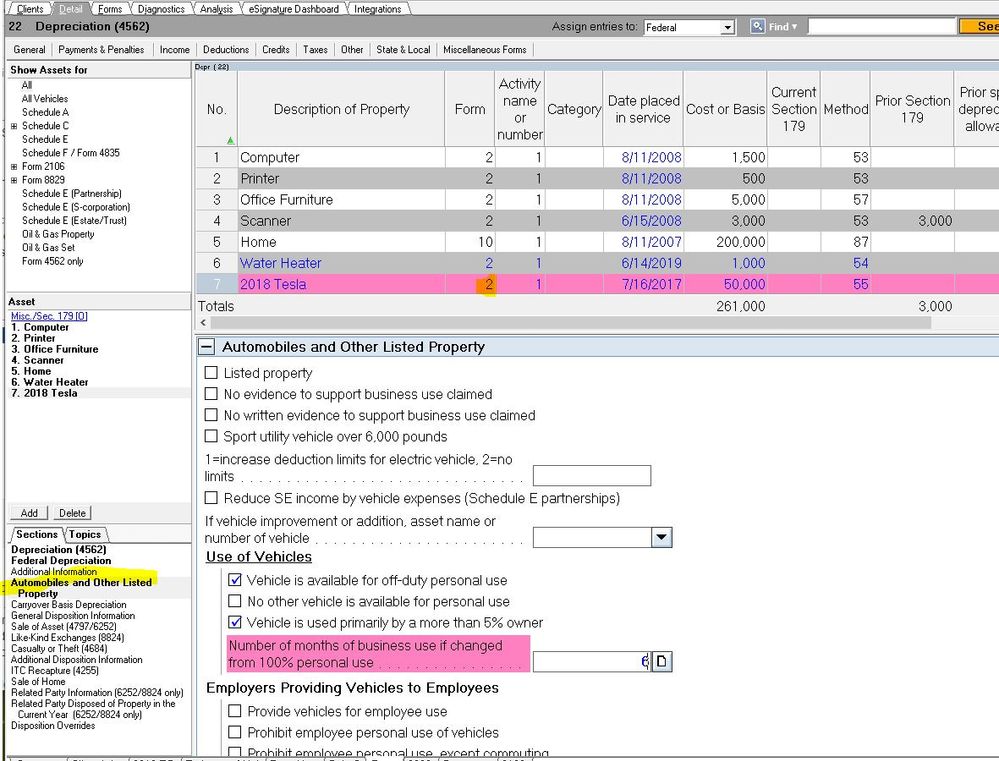Collapse the Automobiles and Other Listed Property section

pos(207,347)
